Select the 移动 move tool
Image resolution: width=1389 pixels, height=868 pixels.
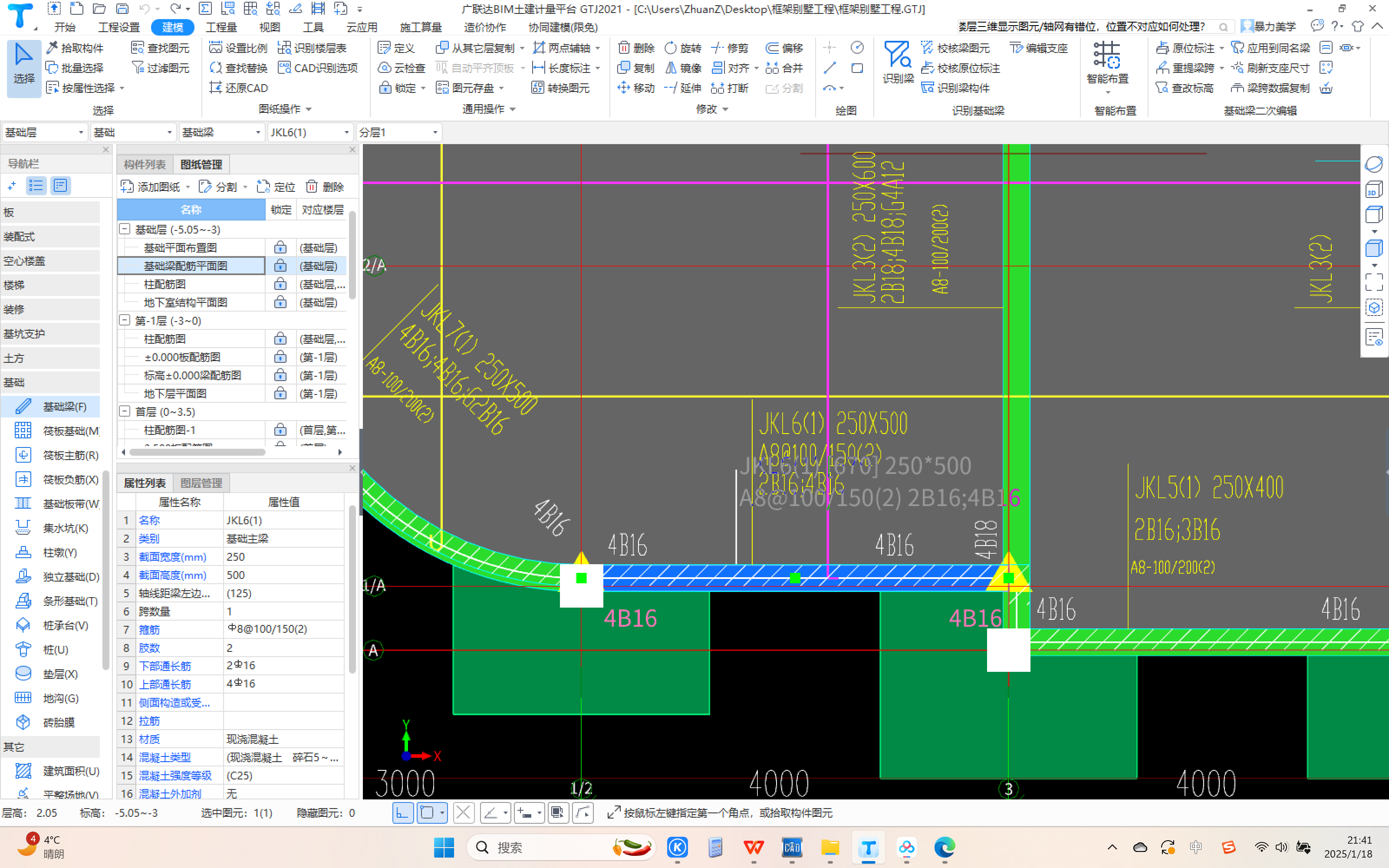(636, 88)
